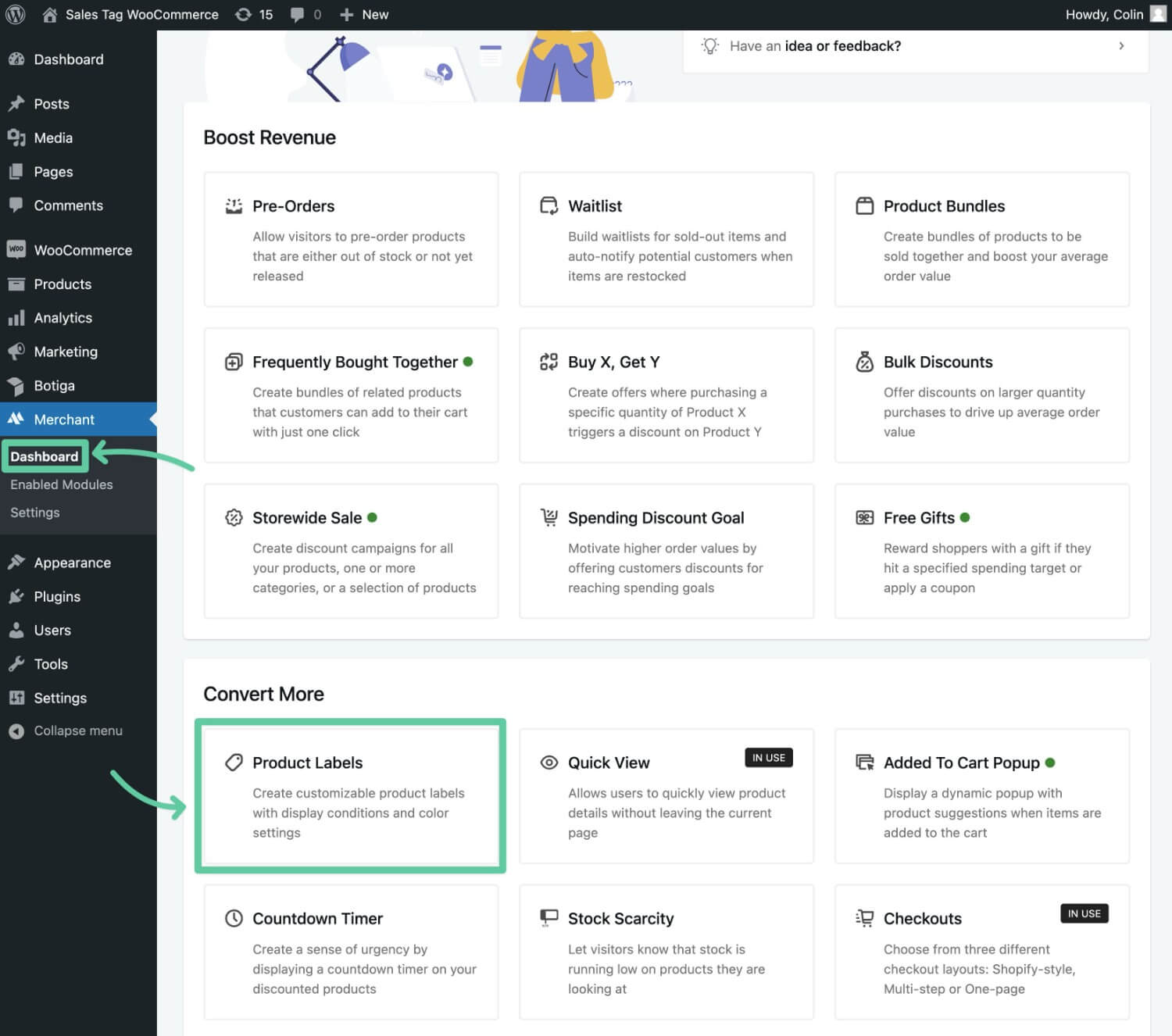The width and height of the screenshot is (1172, 1036).
Task: Click the Pages icon in sidebar
Action: [x=16, y=171]
